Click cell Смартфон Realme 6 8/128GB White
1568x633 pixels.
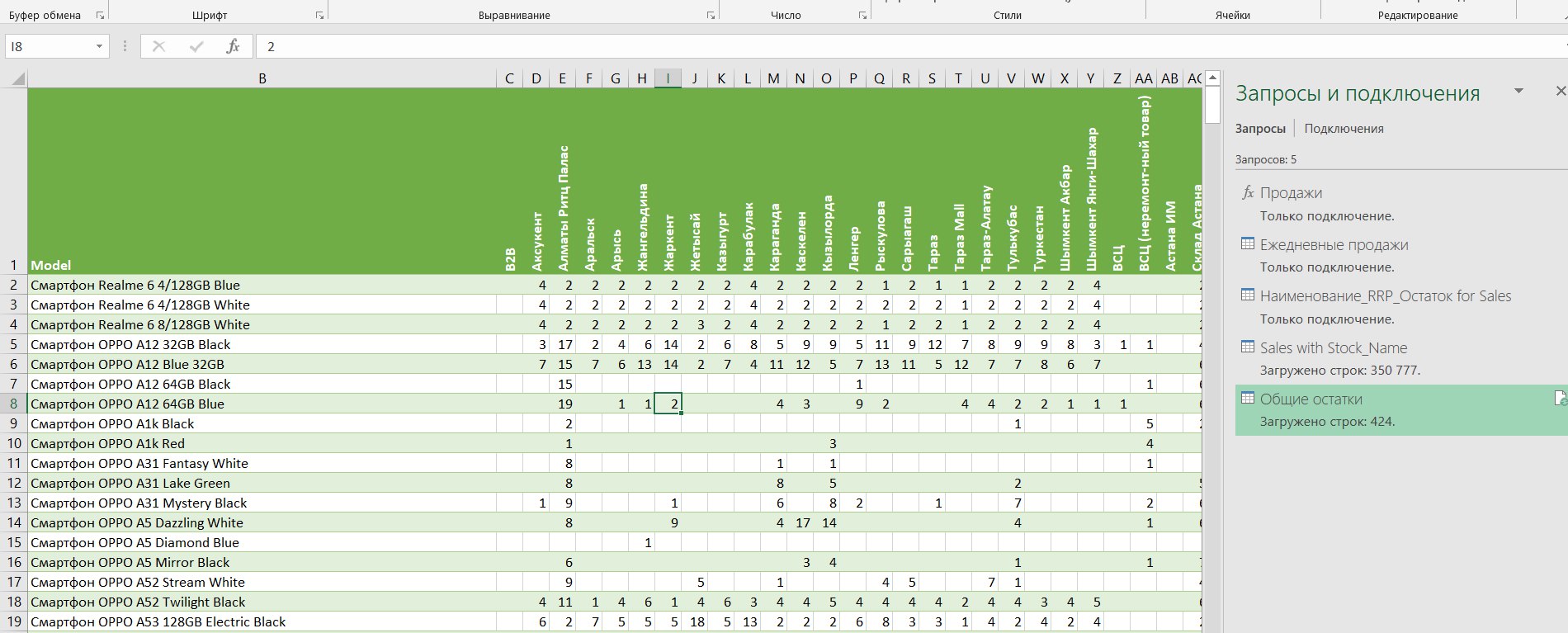pyautogui.click(x=262, y=324)
